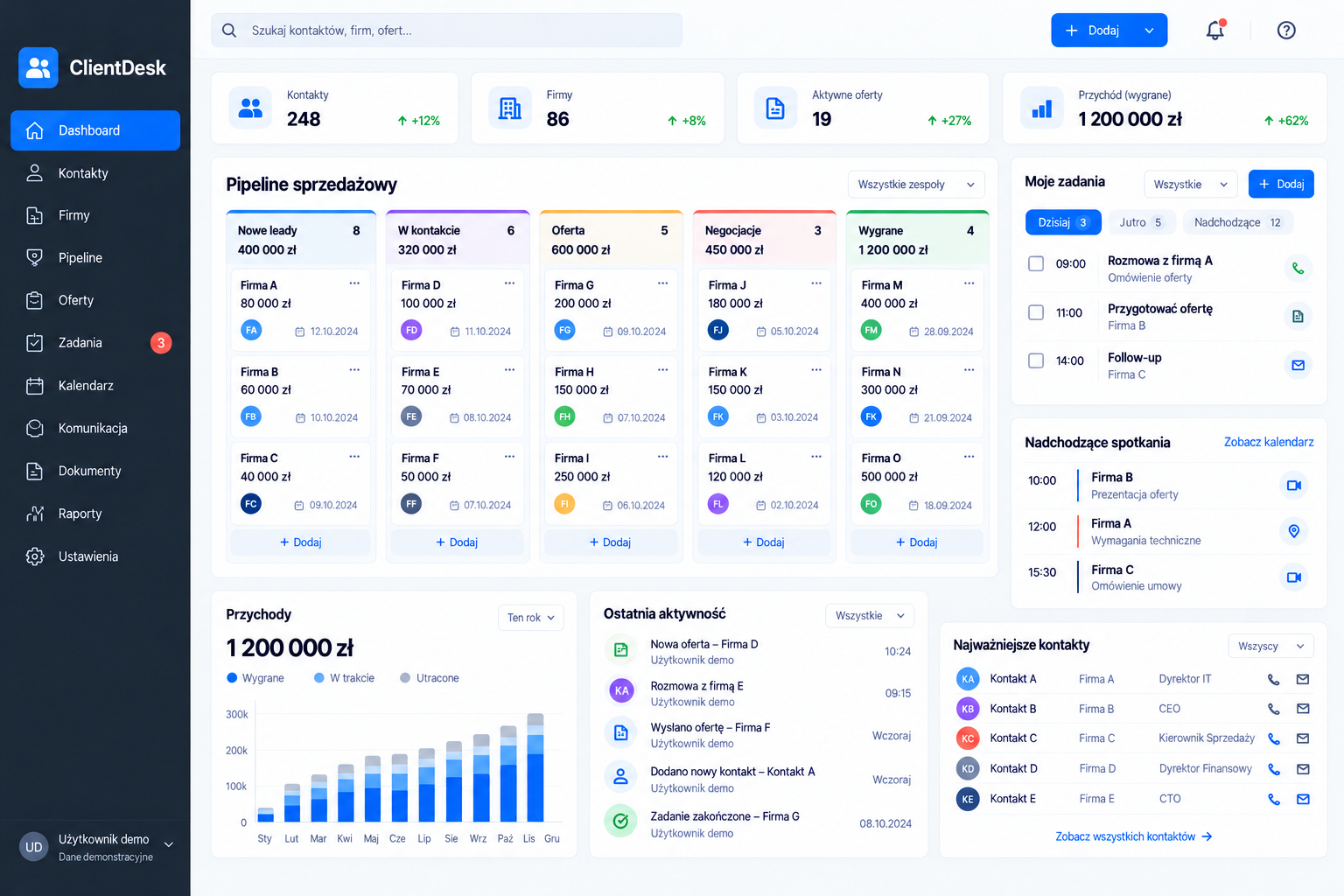Open the three-dot menu on Firma F card
Viewport: 1344px width, 896px height.
click(x=509, y=457)
